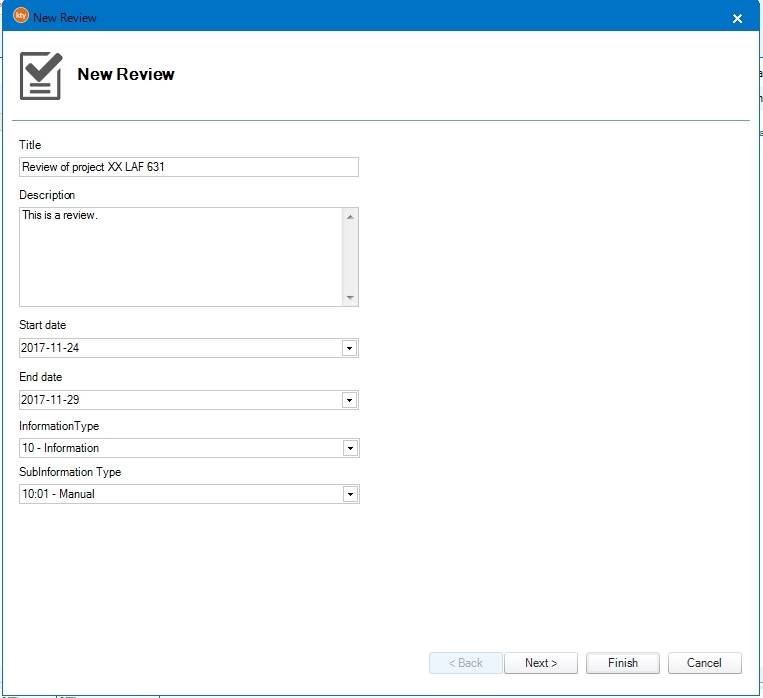Close the New Review dialog window
763x698 pixels.
coord(737,18)
